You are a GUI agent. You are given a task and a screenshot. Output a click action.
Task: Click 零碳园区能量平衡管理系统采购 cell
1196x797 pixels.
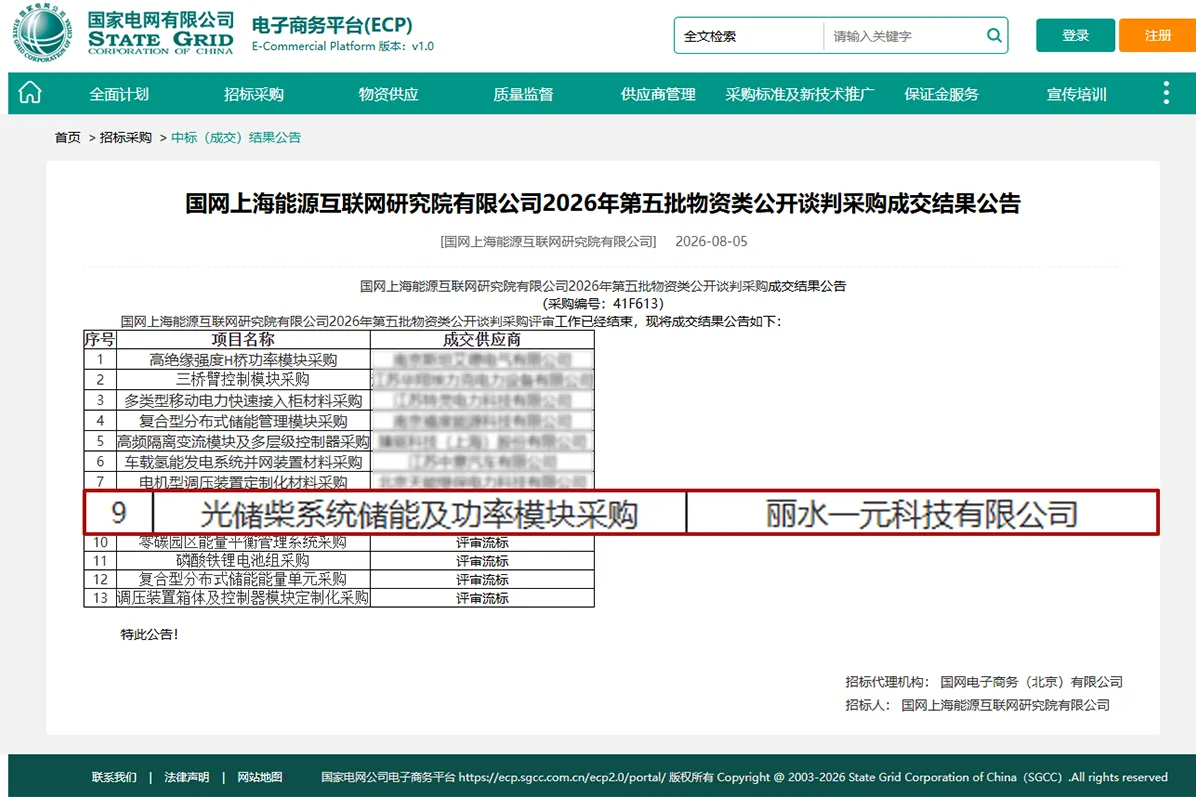coord(243,542)
